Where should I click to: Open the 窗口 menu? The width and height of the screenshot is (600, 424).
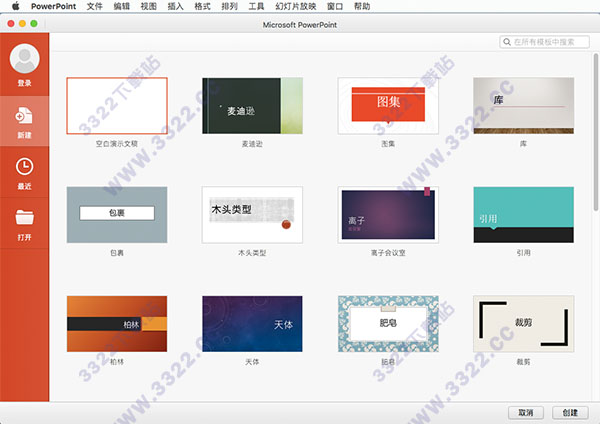tap(335, 6)
